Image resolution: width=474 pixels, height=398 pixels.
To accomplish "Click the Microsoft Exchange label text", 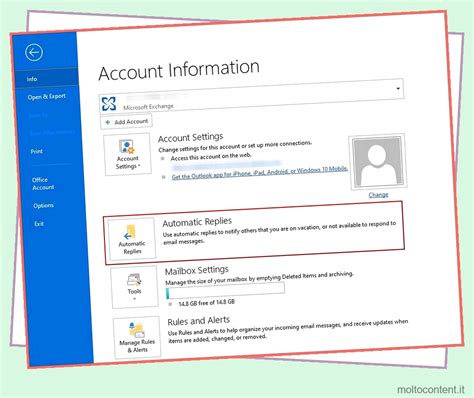I will click(x=148, y=107).
